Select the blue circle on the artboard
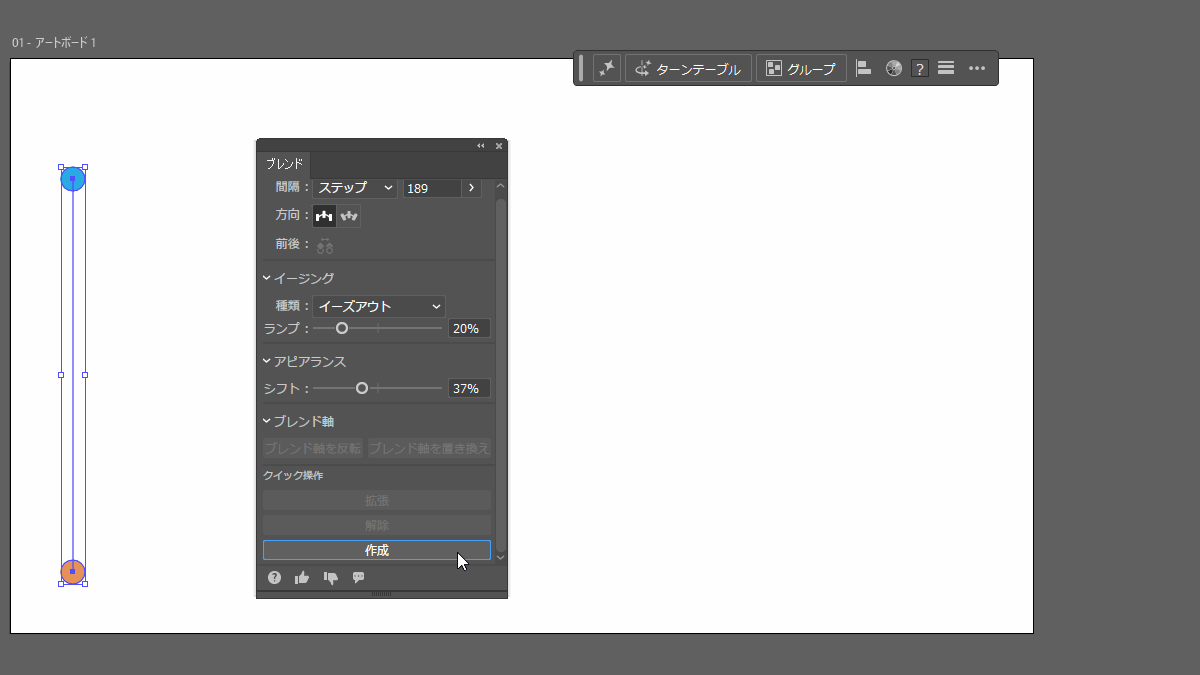Screen dimensions: 1200x675 click(x=72, y=179)
